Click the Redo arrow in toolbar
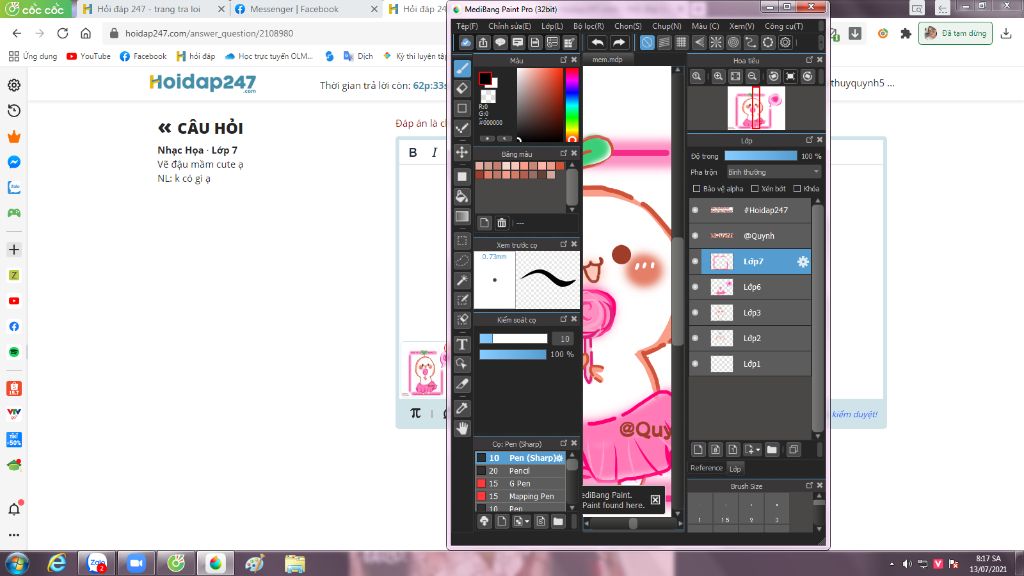The image size is (1024, 576). pyautogui.click(x=618, y=42)
